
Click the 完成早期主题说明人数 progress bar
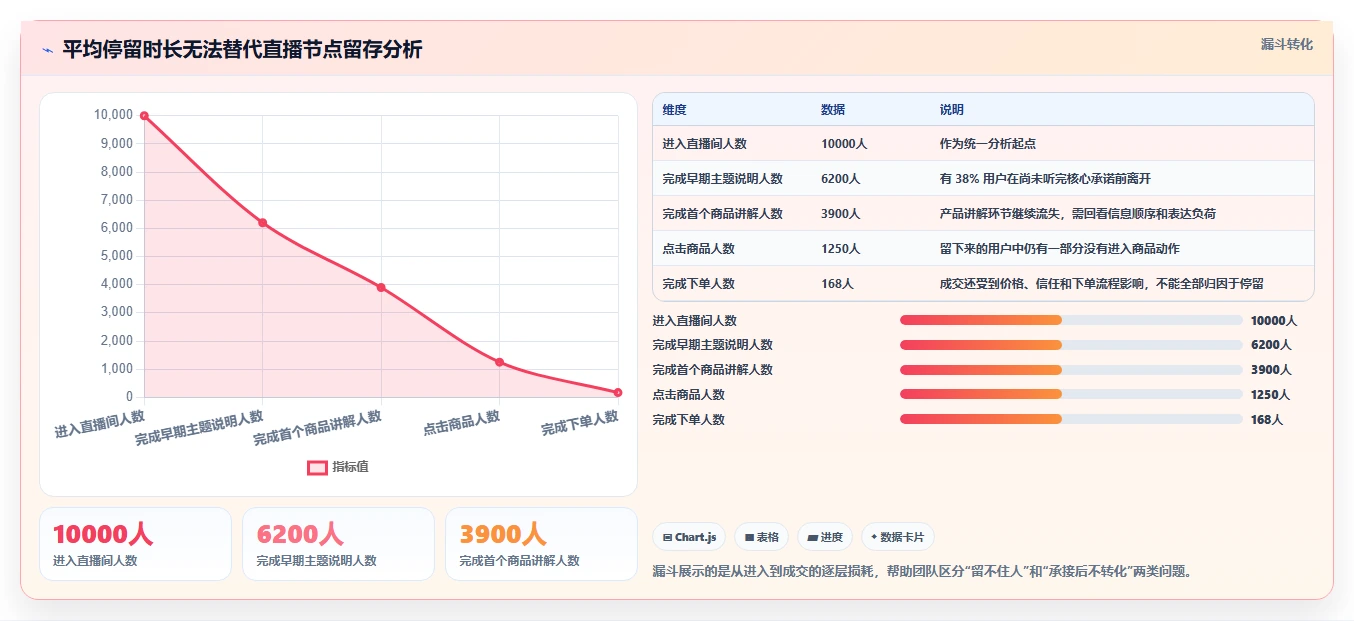point(1071,345)
